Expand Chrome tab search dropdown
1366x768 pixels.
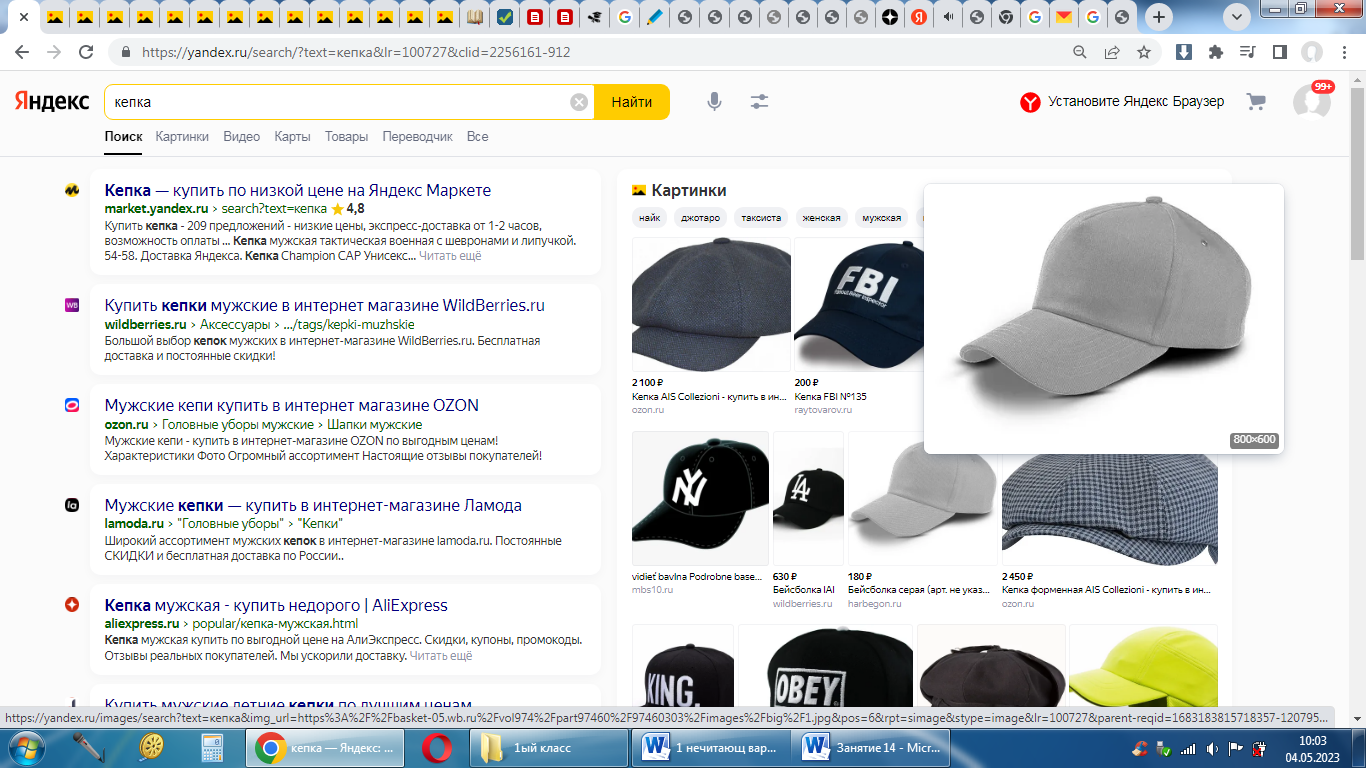(1237, 17)
